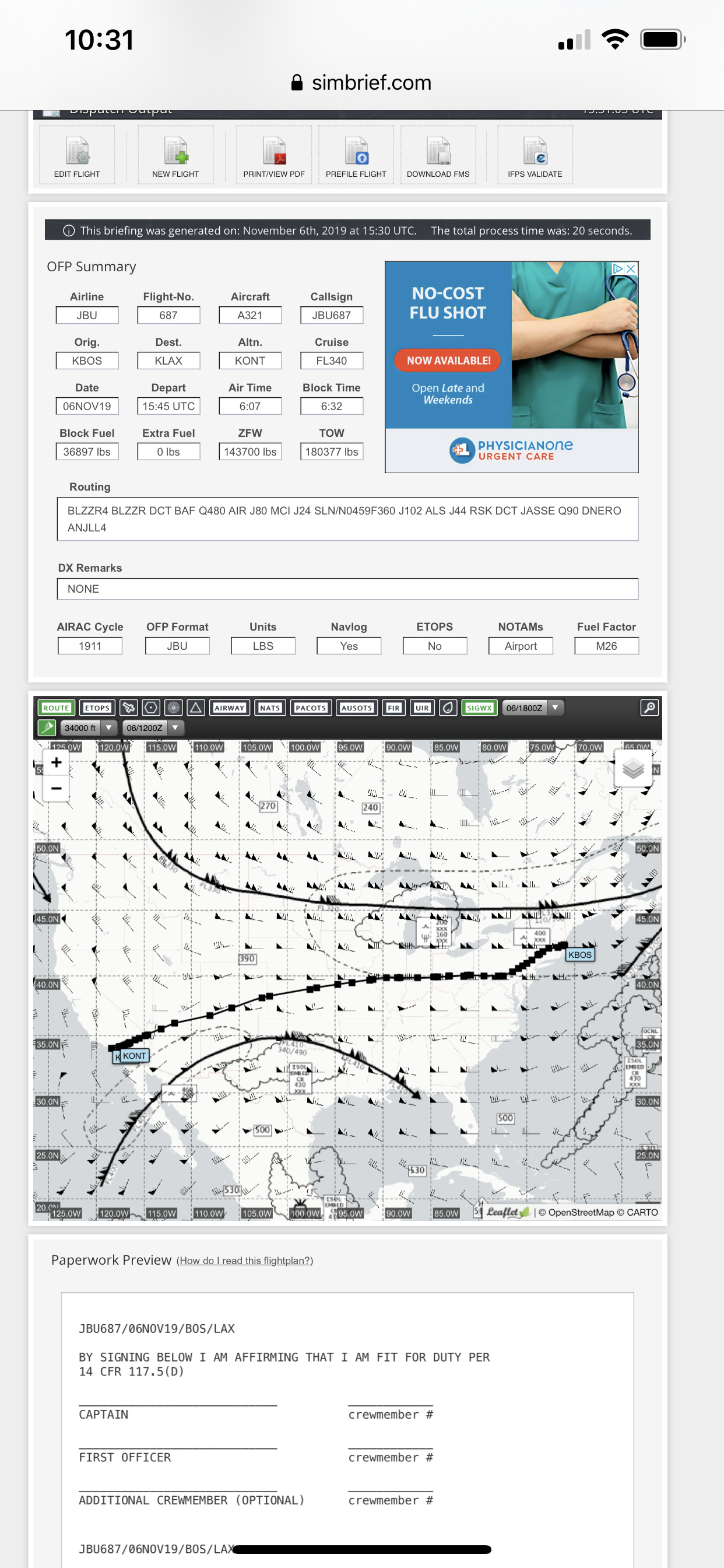The width and height of the screenshot is (724, 1568).
Task: Click the ZFW value 143700 lbs
Action: [x=250, y=452]
